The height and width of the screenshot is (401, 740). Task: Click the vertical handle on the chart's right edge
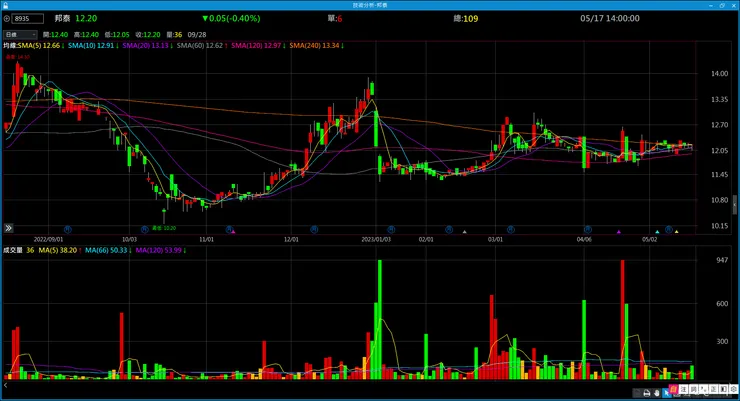click(x=735, y=205)
